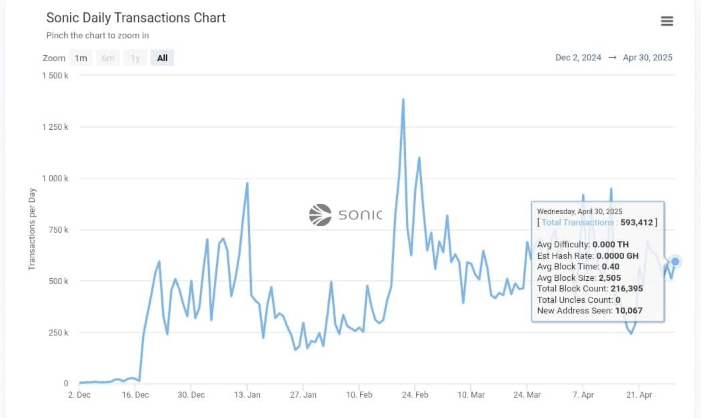
Task: Click the 750 k y-axis label
Action: click(58, 230)
